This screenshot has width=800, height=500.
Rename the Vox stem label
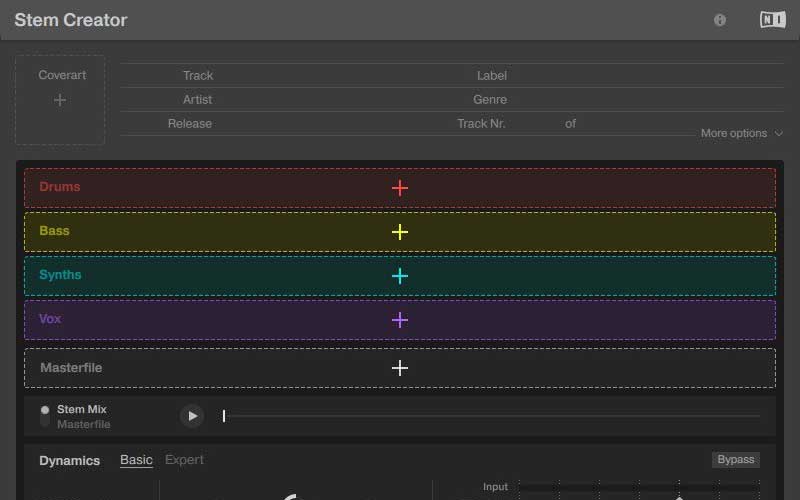[50, 318]
